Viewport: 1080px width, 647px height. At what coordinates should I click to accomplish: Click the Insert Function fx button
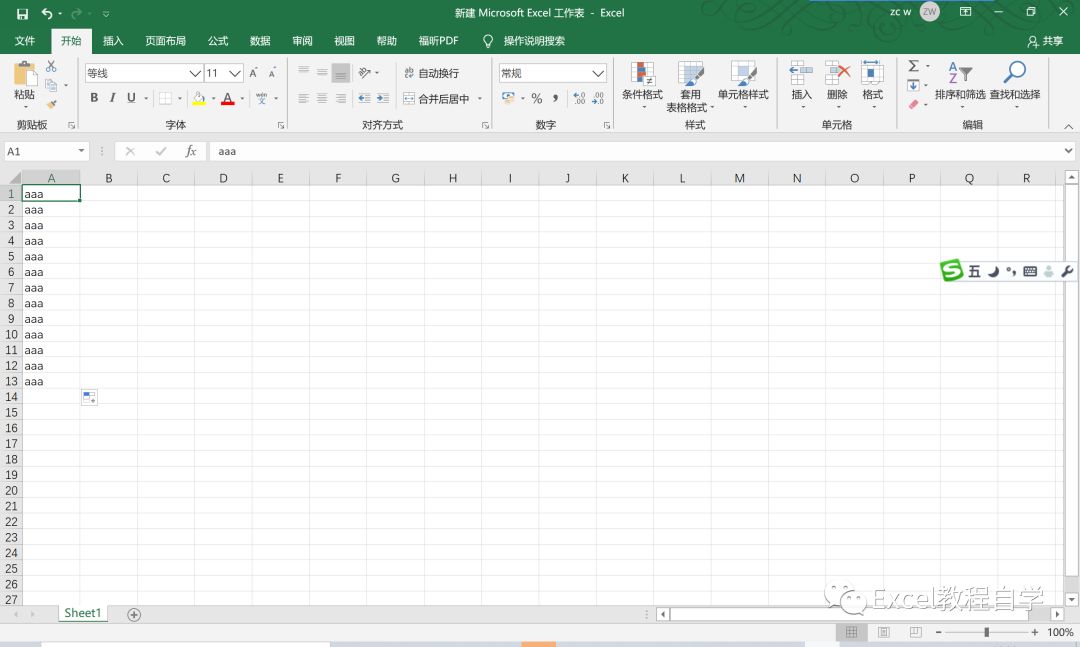[191, 151]
